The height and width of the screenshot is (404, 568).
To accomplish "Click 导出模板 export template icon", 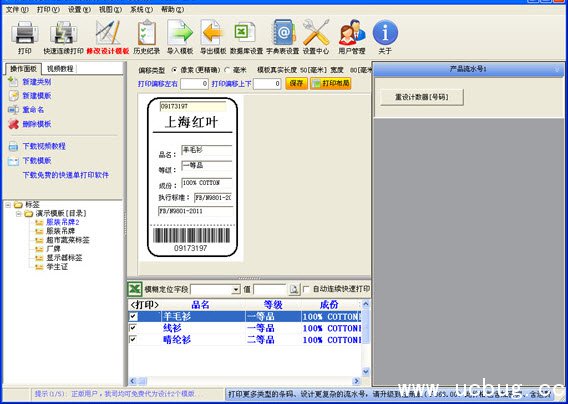I will point(213,33).
